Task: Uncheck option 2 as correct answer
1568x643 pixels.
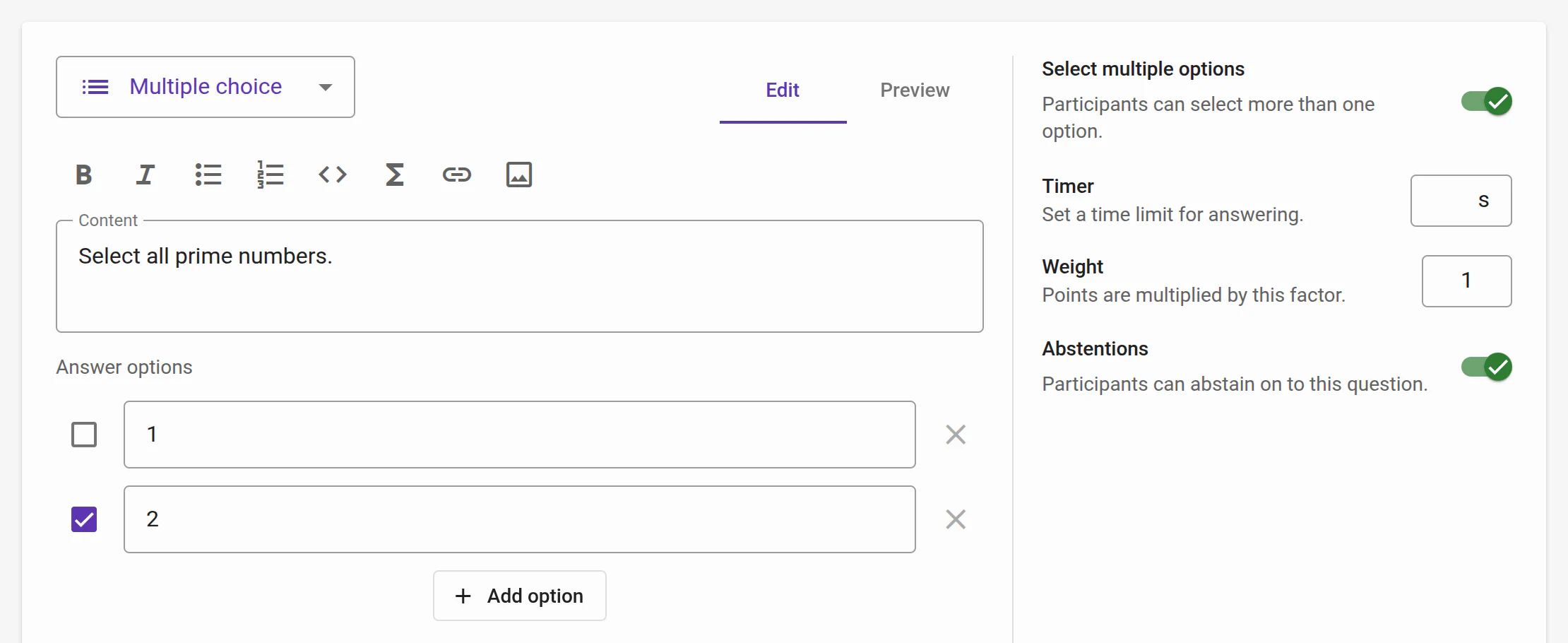Action: (x=84, y=519)
